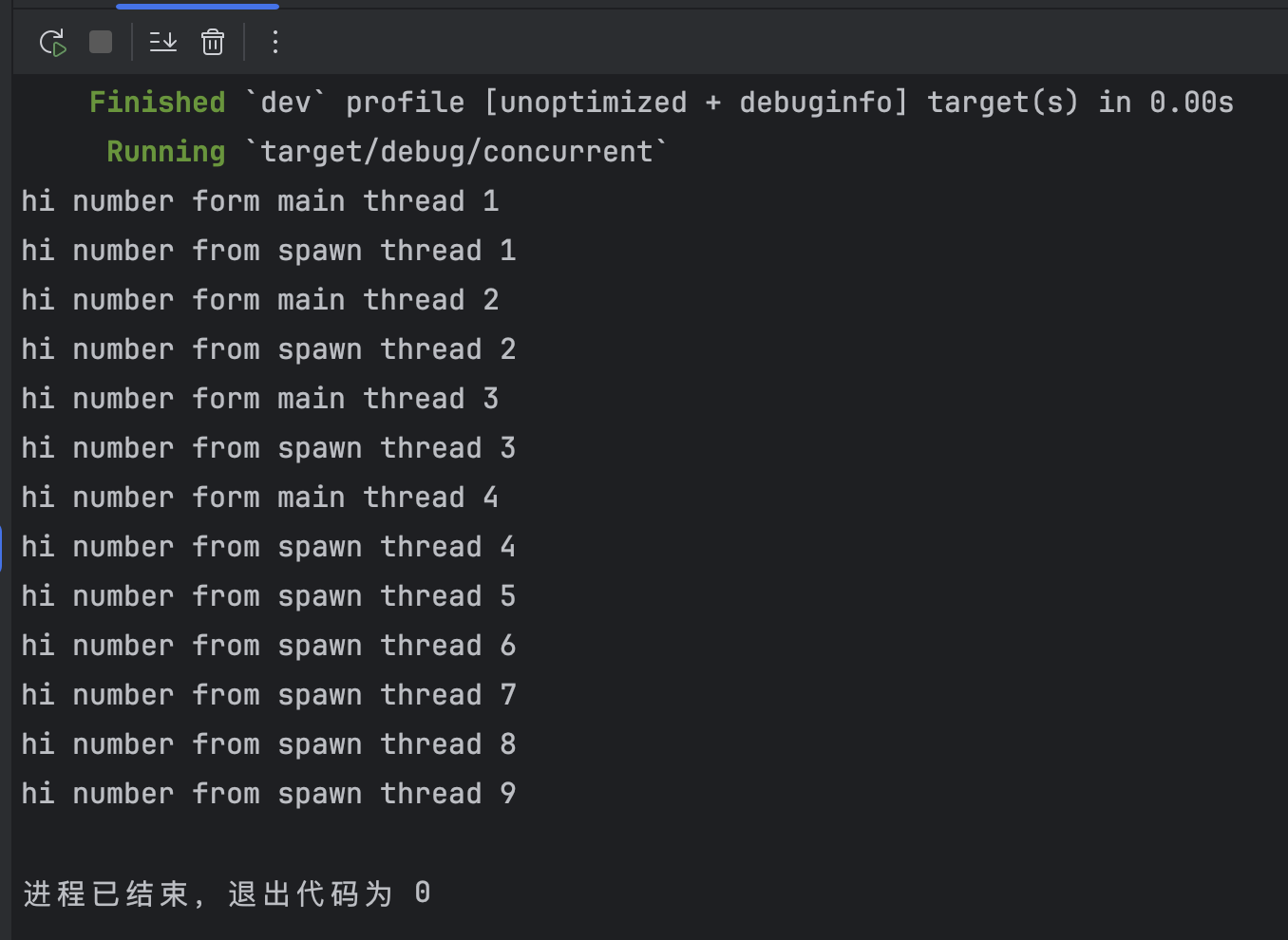Click the line "form main thread 1"
1288x940 pixels.
tap(259, 201)
